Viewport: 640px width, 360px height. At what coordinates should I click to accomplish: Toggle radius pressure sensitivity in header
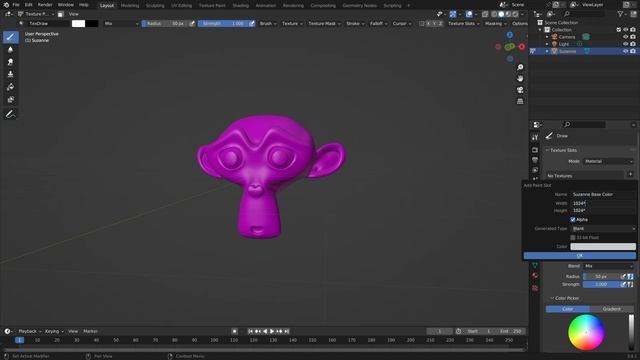(192, 24)
